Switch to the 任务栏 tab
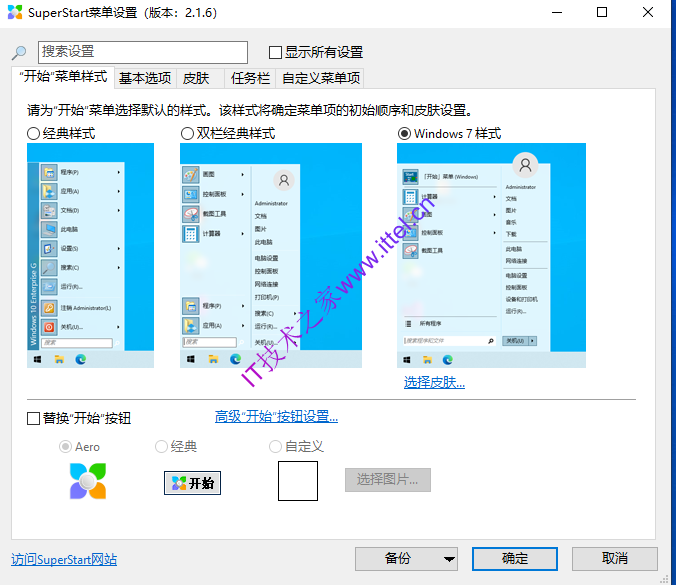 pyautogui.click(x=250, y=78)
